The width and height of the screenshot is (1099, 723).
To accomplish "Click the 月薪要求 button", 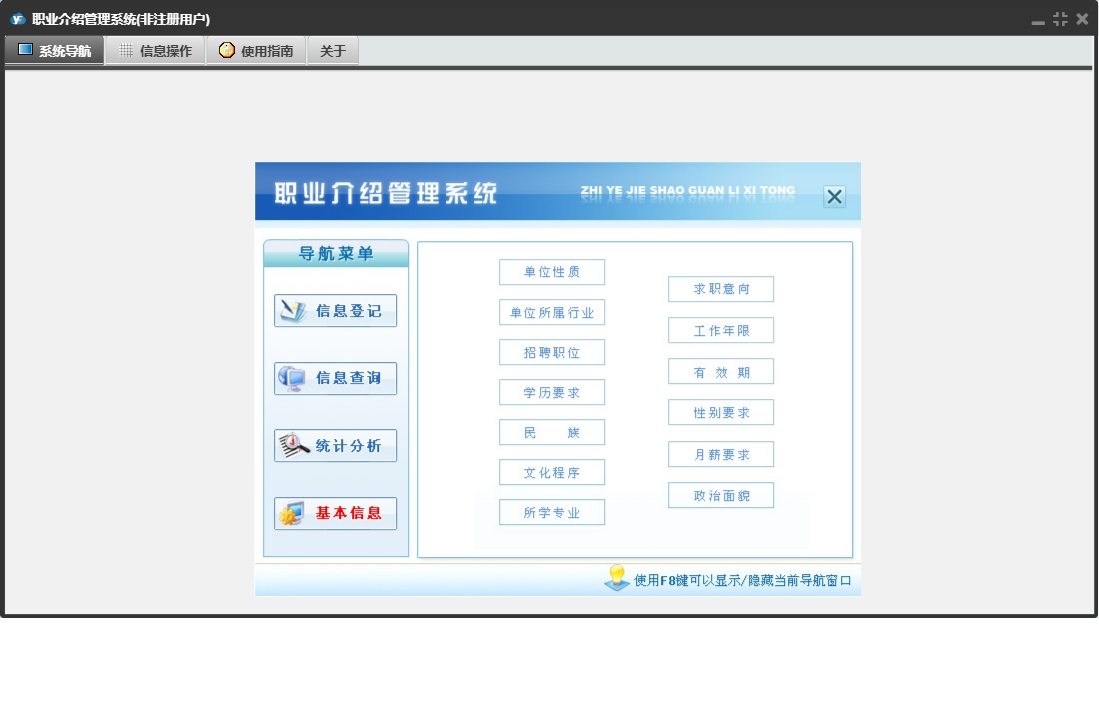I will point(721,454).
